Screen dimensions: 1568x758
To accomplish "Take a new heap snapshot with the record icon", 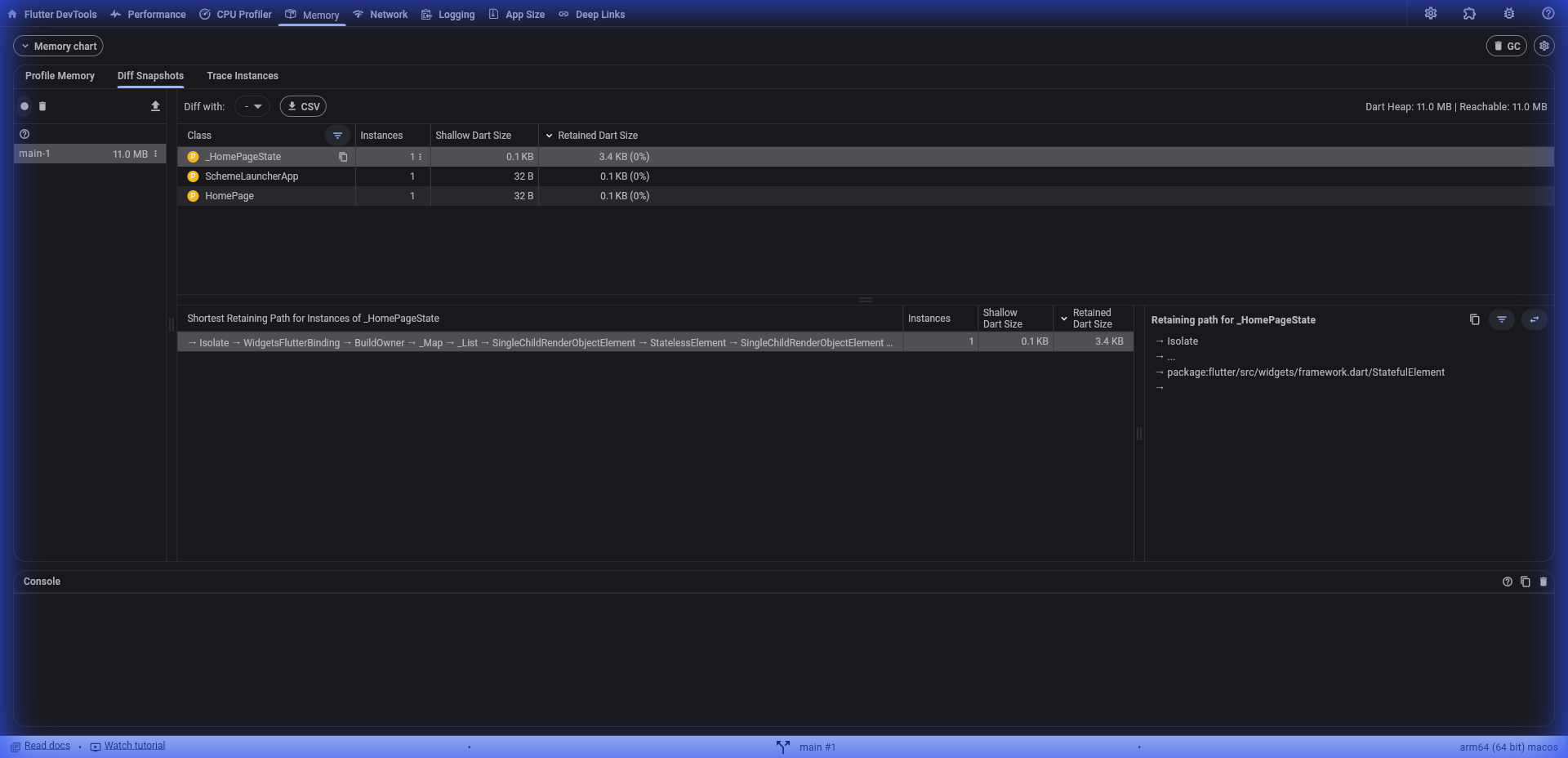I will tap(24, 106).
